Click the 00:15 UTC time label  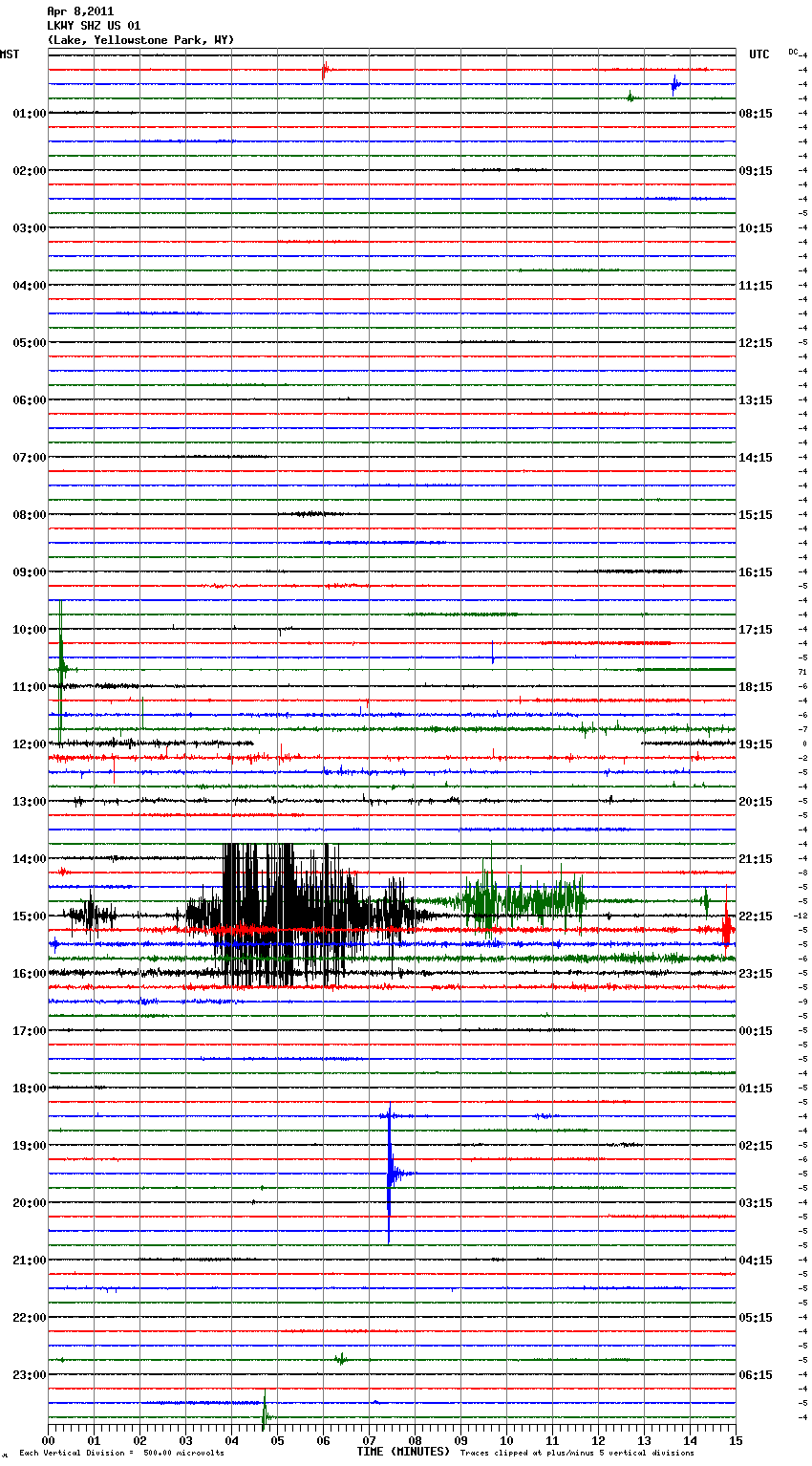pyautogui.click(x=756, y=1031)
